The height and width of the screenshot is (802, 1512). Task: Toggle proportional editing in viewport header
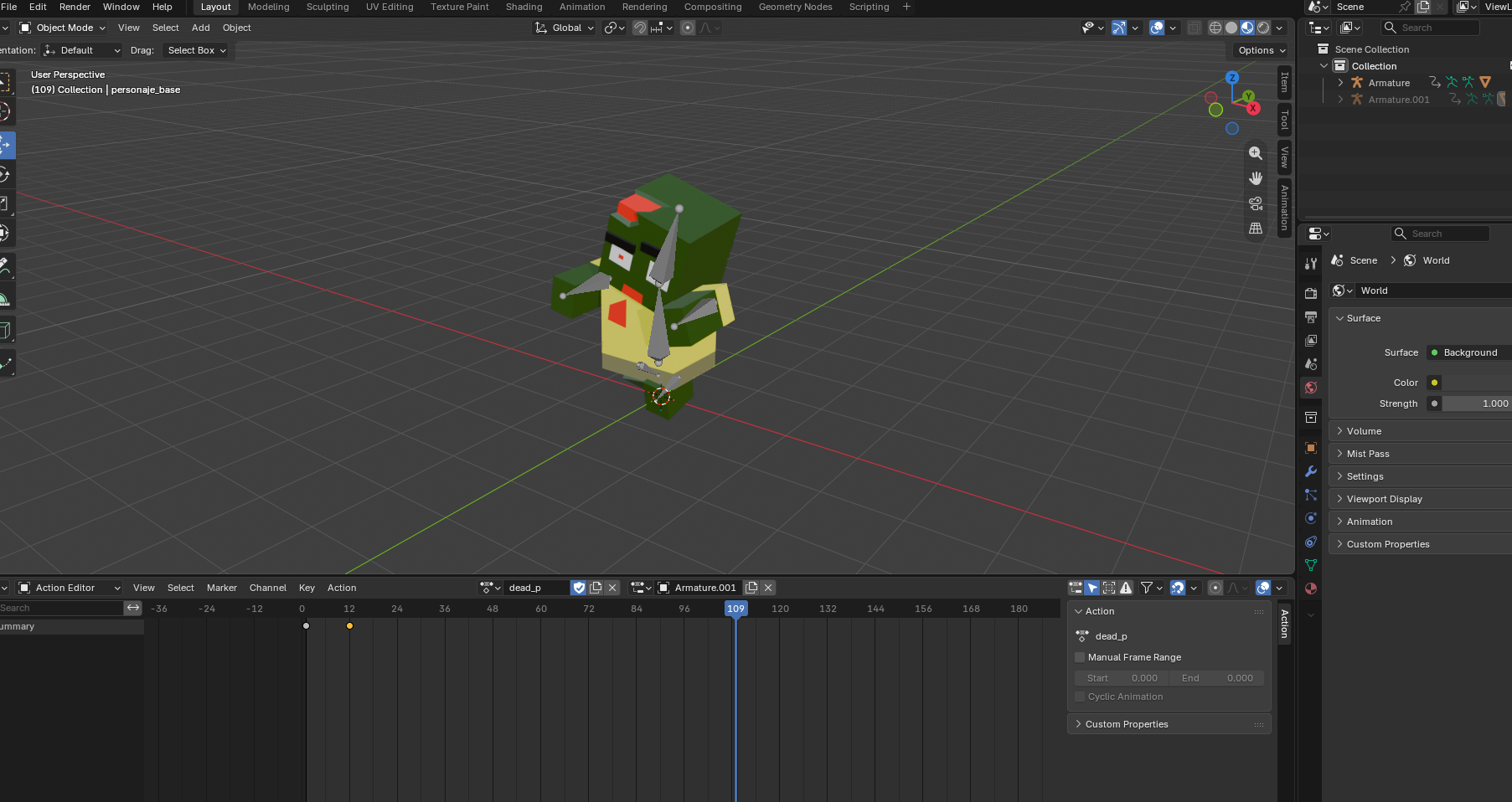tap(688, 28)
